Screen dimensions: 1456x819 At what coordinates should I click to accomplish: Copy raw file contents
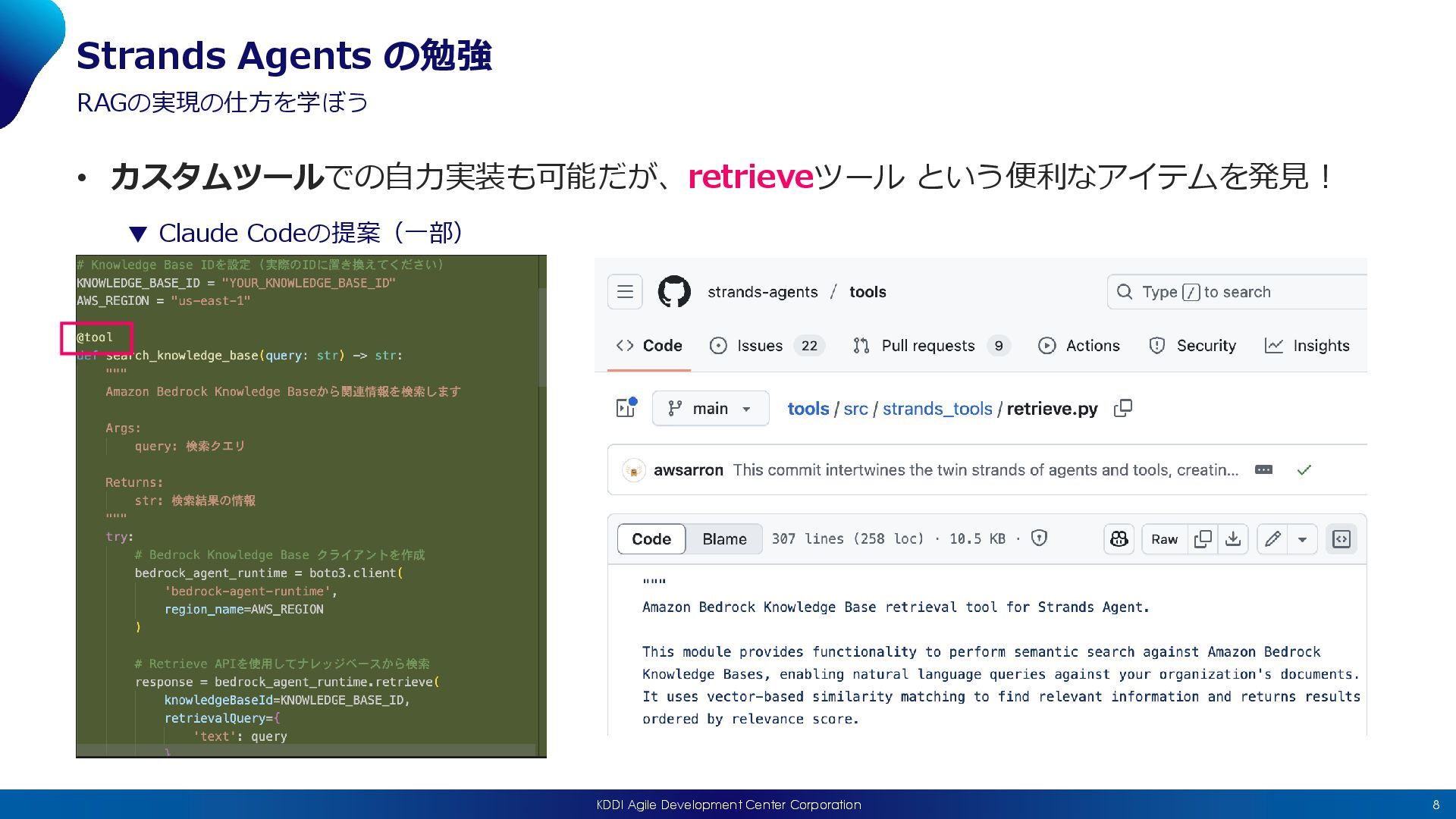click(1203, 539)
